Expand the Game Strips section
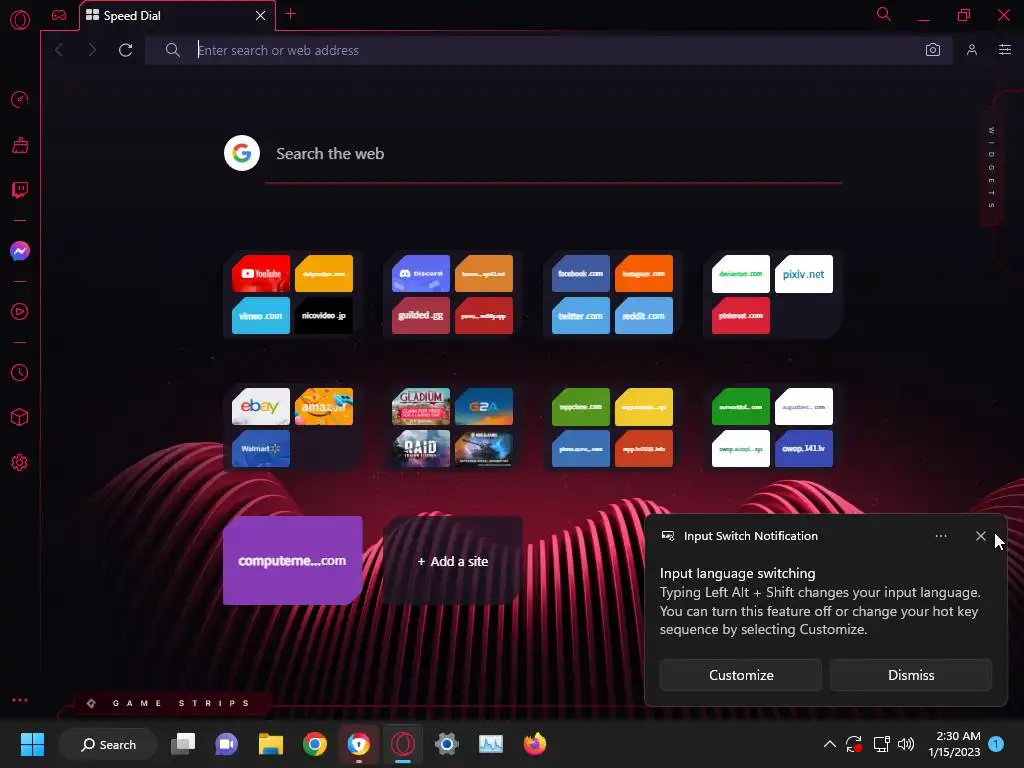1024x768 pixels. [171, 703]
